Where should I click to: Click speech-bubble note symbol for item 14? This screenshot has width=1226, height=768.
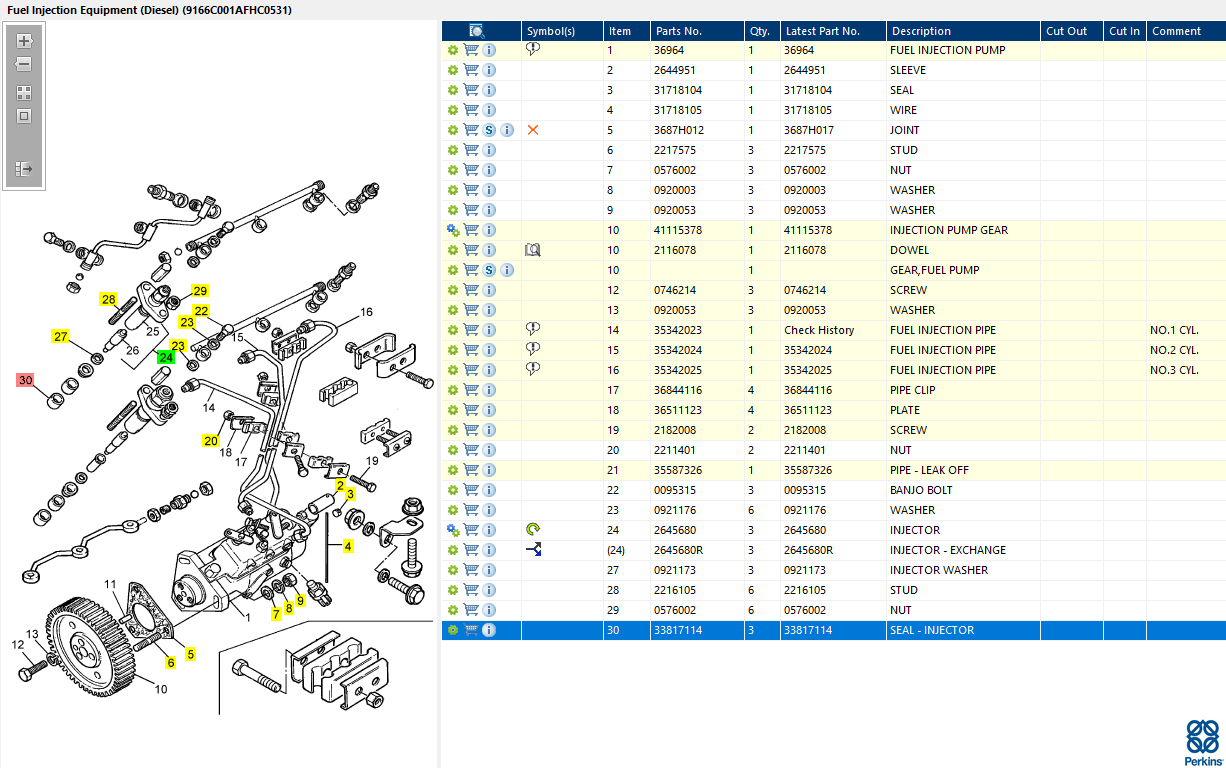[533, 330]
